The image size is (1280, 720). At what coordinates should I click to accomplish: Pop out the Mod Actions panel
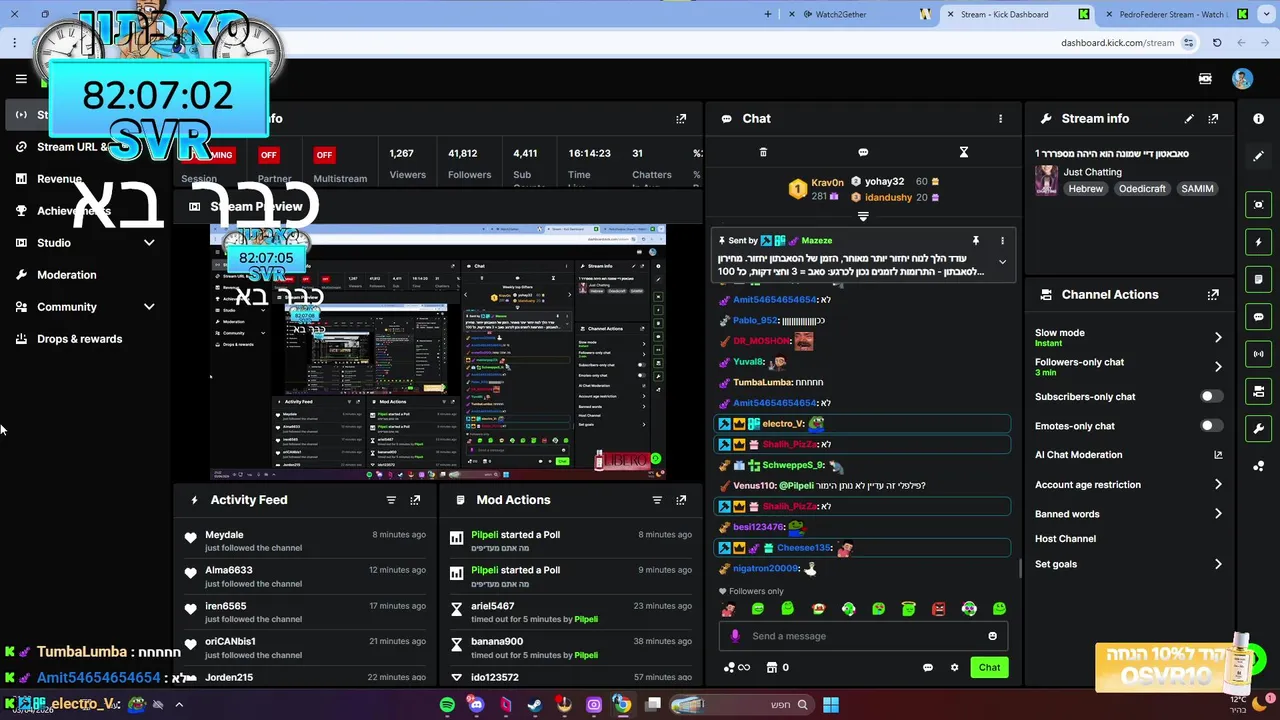pyautogui.click(x=681, y=500)
